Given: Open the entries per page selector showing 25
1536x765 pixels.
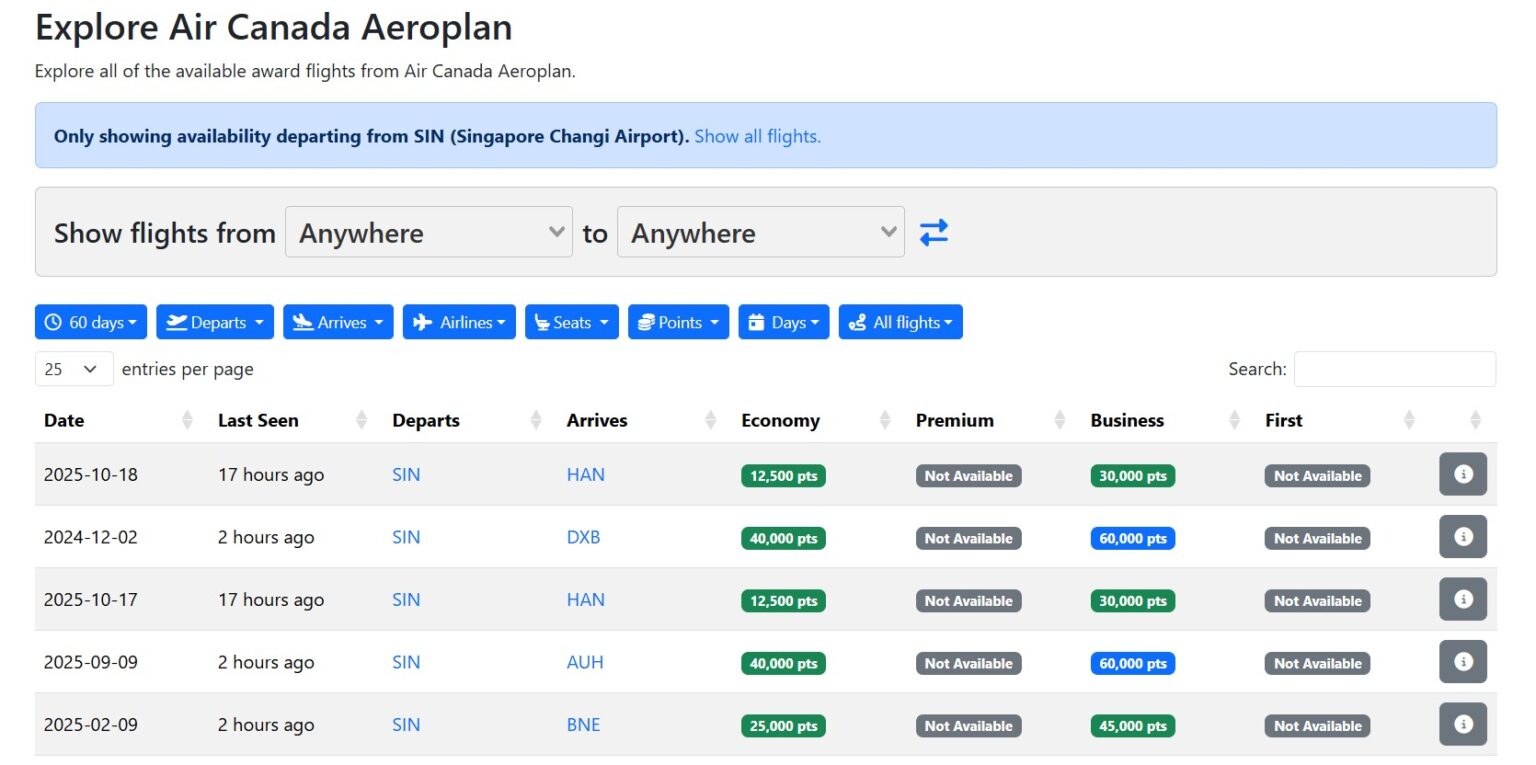Looking at the screenshot, I should (73, 368).
